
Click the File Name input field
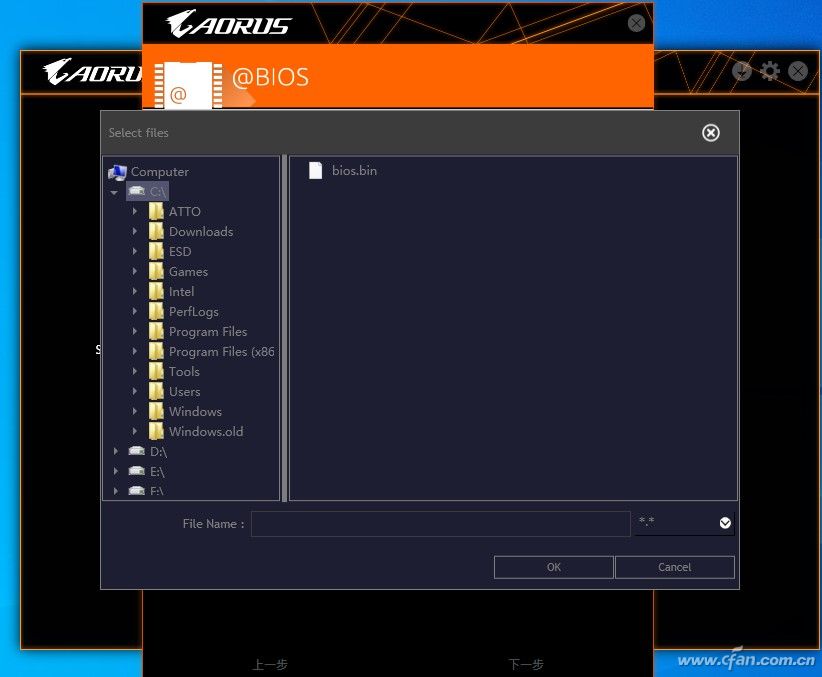440,524
